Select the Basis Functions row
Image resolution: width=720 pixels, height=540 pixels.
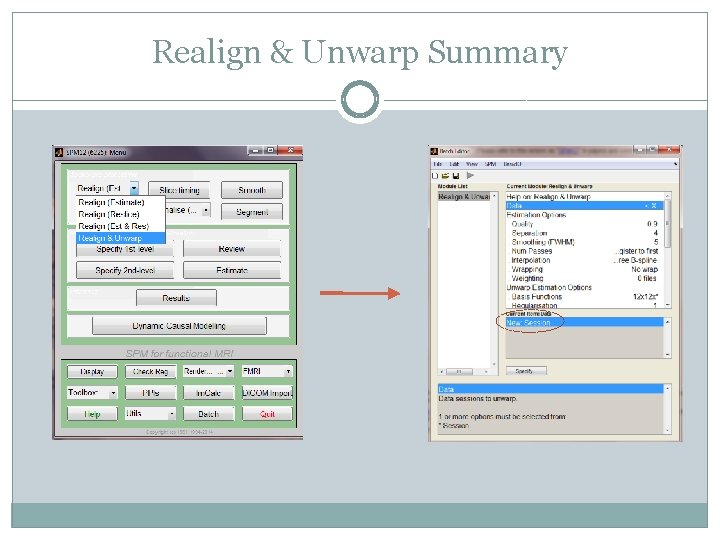pos(585,297)
